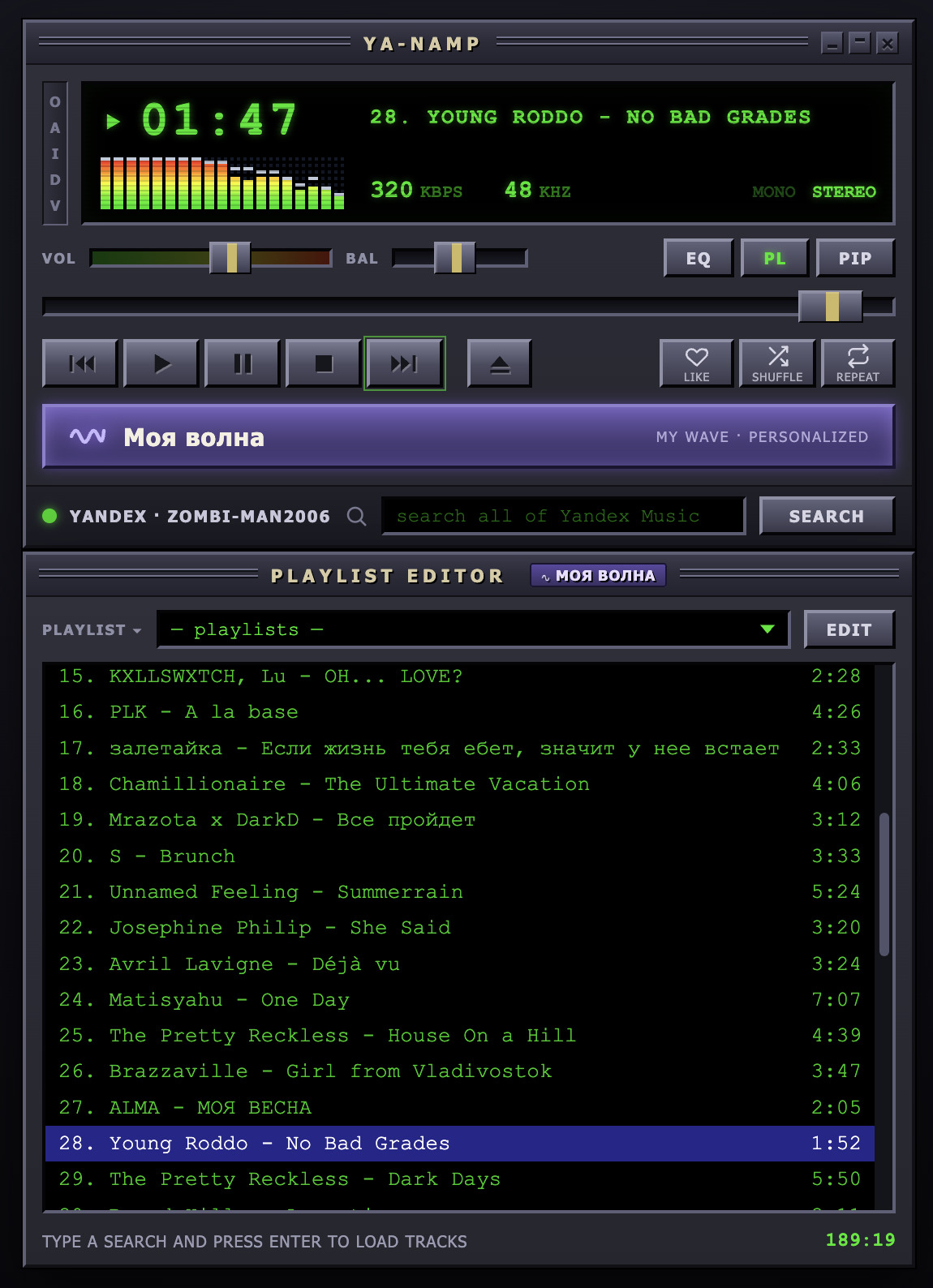This screenshot has height=1288, width=933.
Task: Click the D letter in side menu strip
Action: point(55,180)
